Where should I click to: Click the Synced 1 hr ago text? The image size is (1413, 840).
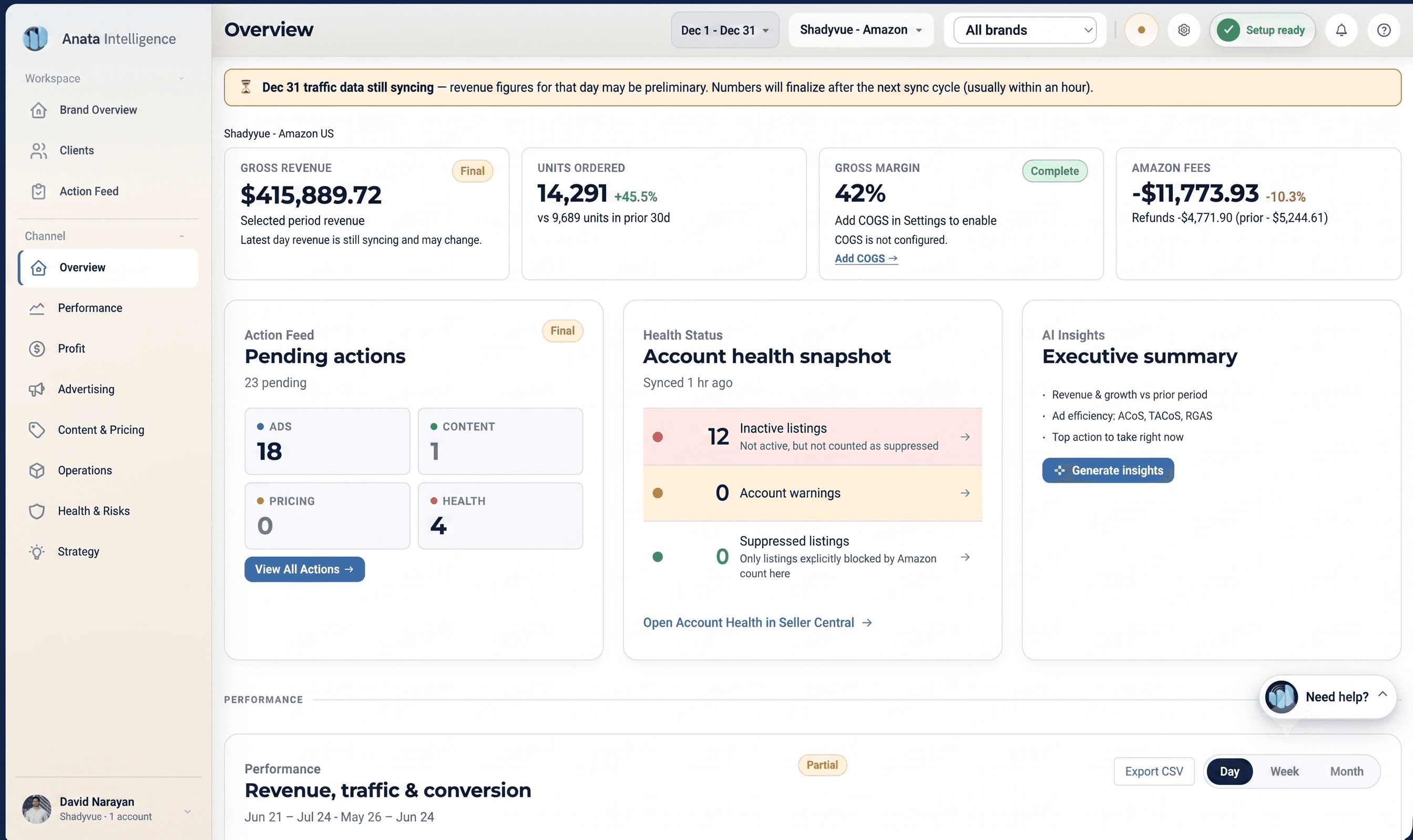click(688, 383)
